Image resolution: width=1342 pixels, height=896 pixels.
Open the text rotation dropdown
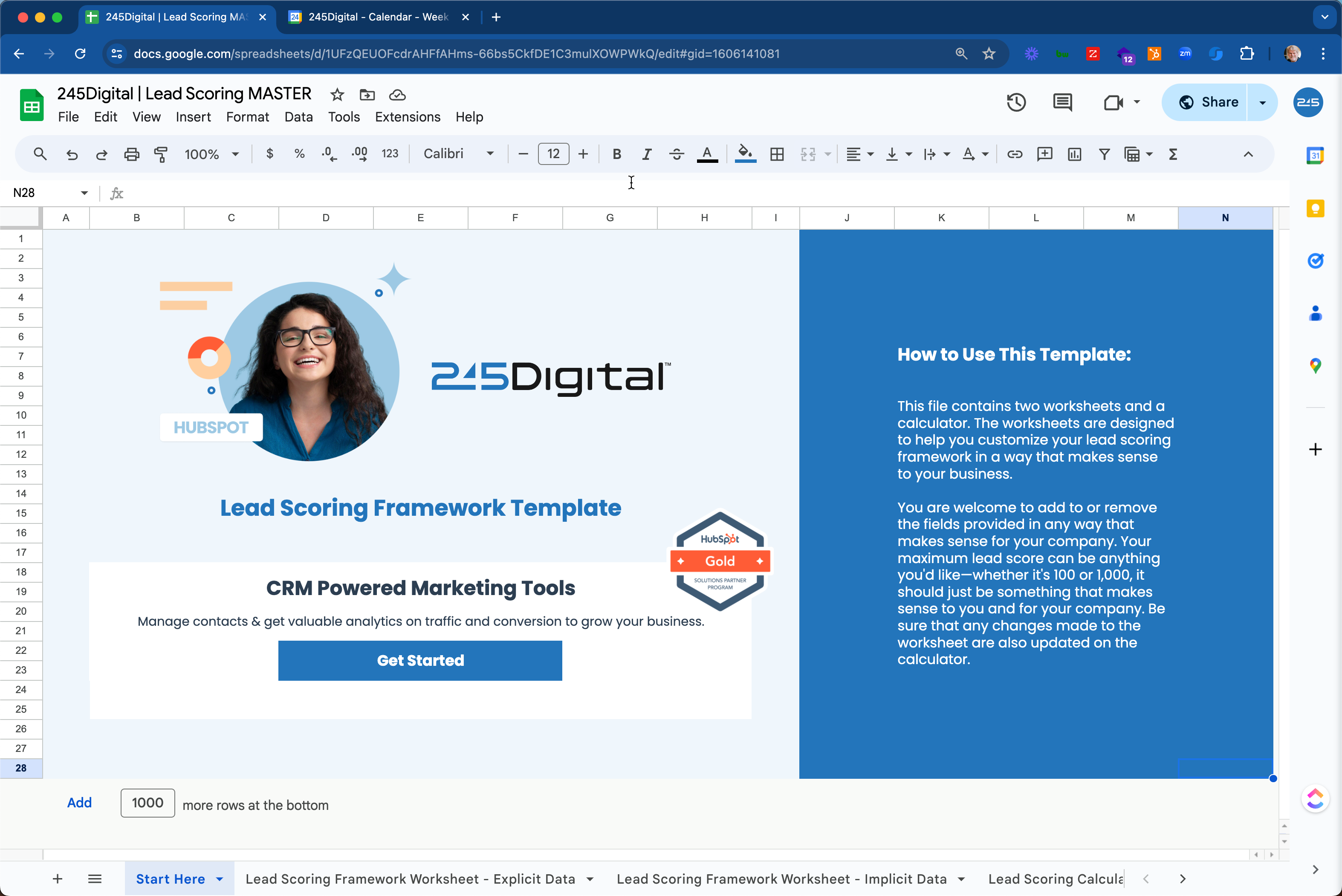point(975,154)
